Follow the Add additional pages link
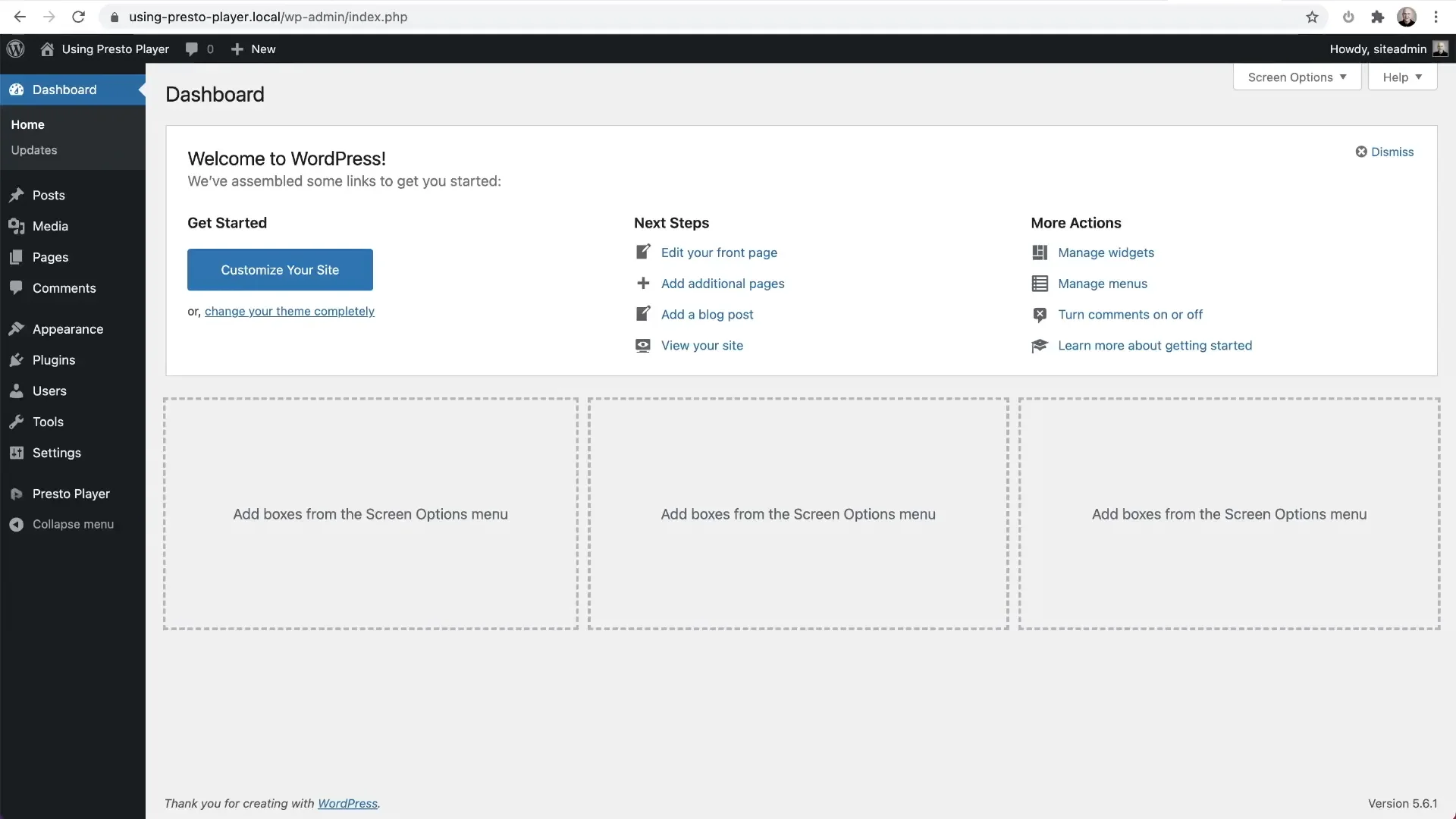Image resolution: width=1456 pixels, height=819 pixels. 723,284
